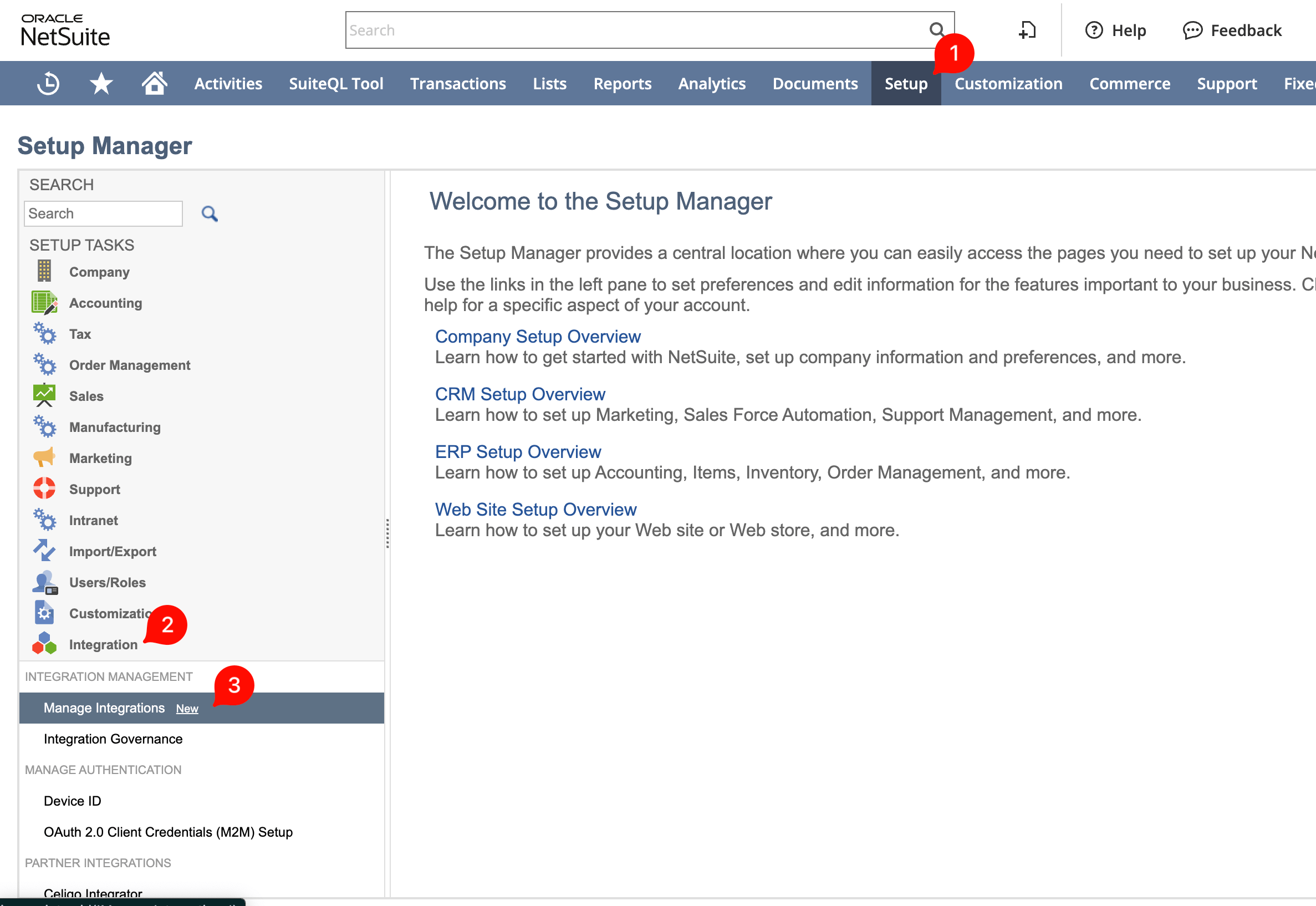Open the create new record icon
Image resolution: width=1316 pixels, height=906 pixels.
tap(1027, 30)
